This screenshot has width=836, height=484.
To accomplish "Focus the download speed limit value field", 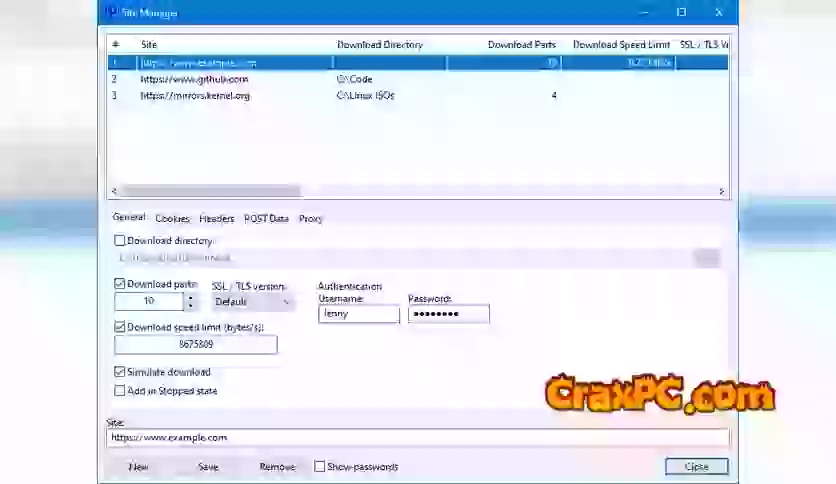I will click(x=196, y=344).
